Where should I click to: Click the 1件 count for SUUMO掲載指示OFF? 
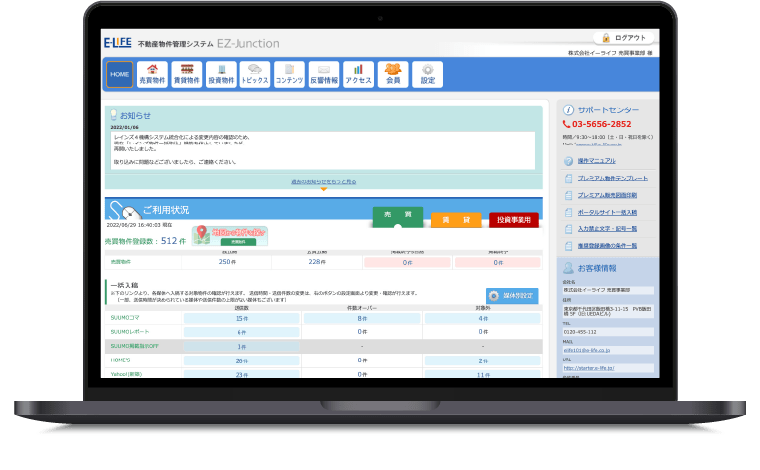tap(242, 346)
